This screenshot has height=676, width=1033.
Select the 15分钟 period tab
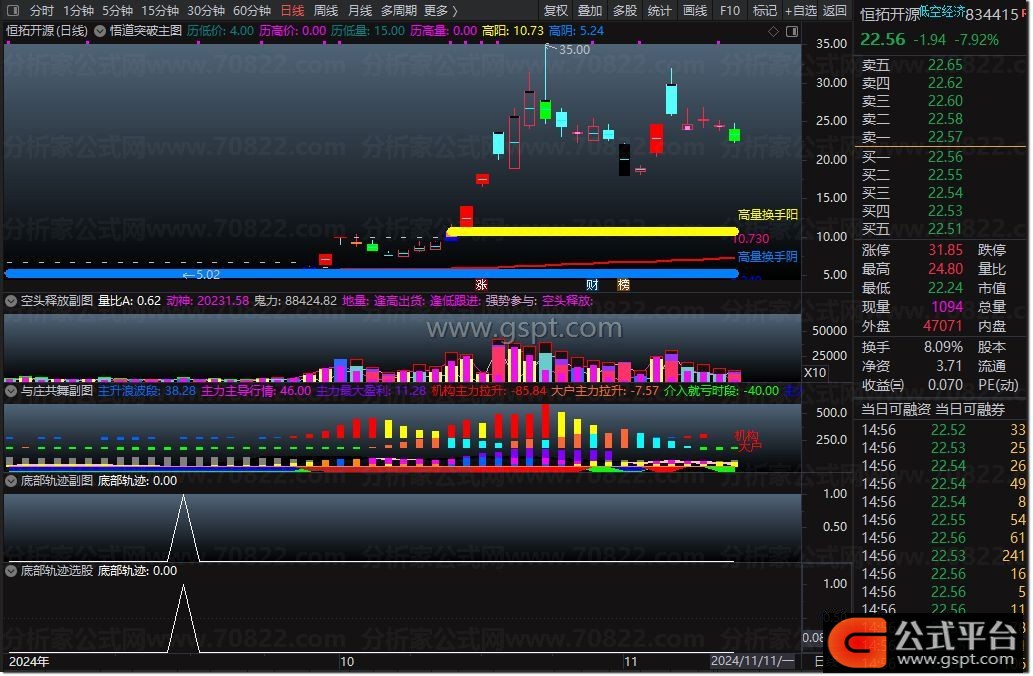(x=159, y=11)
